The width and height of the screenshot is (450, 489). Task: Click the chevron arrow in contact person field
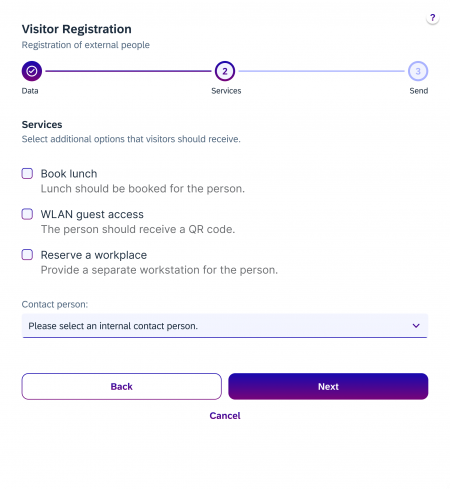(x=416, y=326)
